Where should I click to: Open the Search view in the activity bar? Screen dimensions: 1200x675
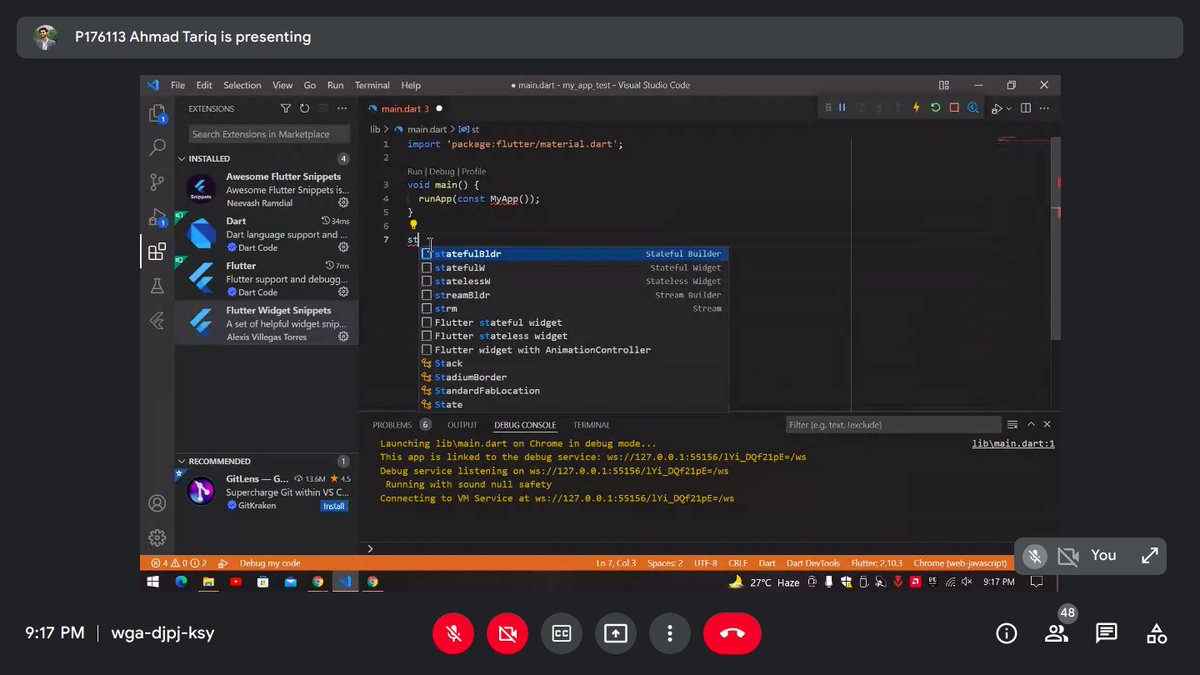157,148
